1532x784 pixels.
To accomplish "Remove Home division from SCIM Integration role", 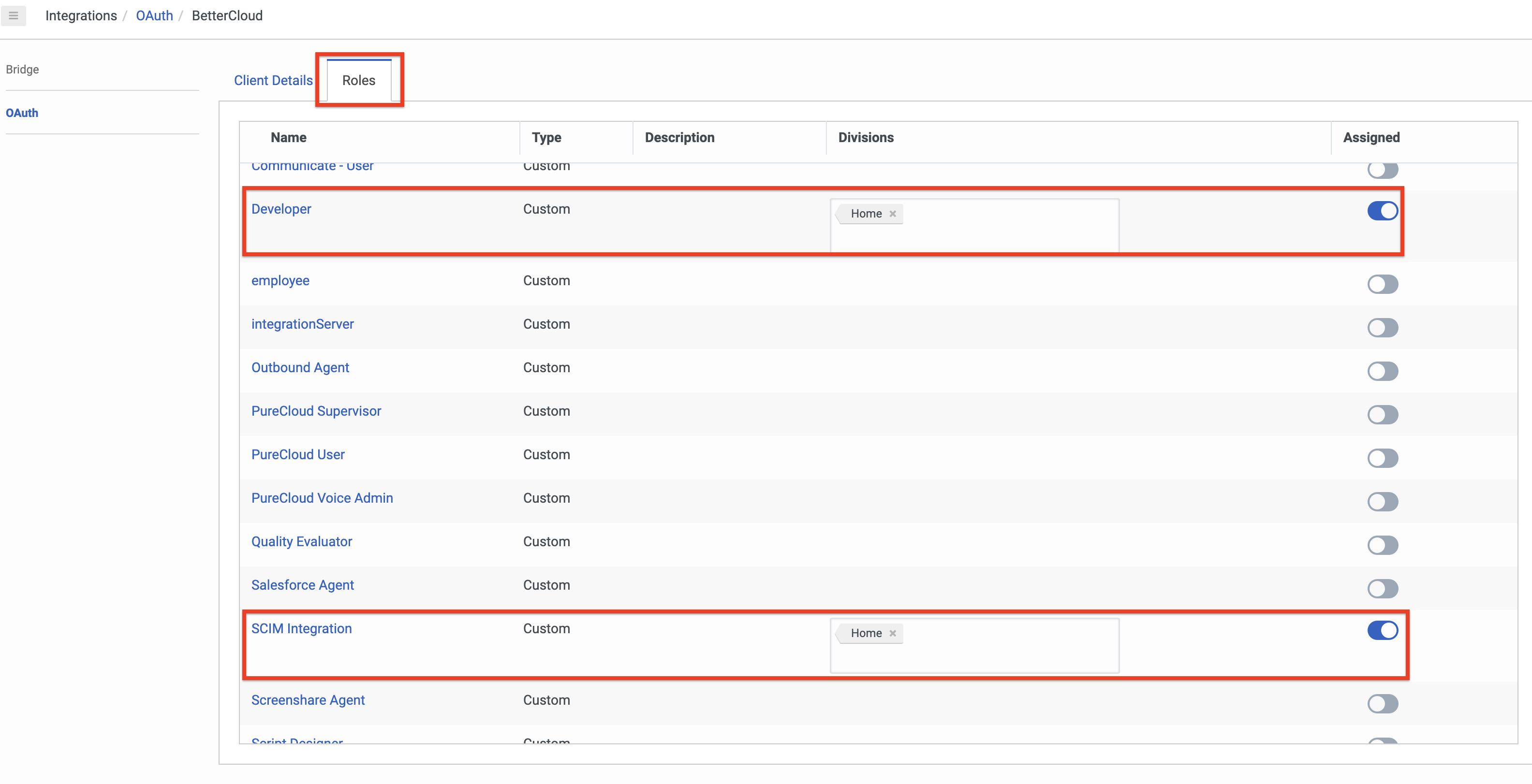I will click(x=892, y=634).
